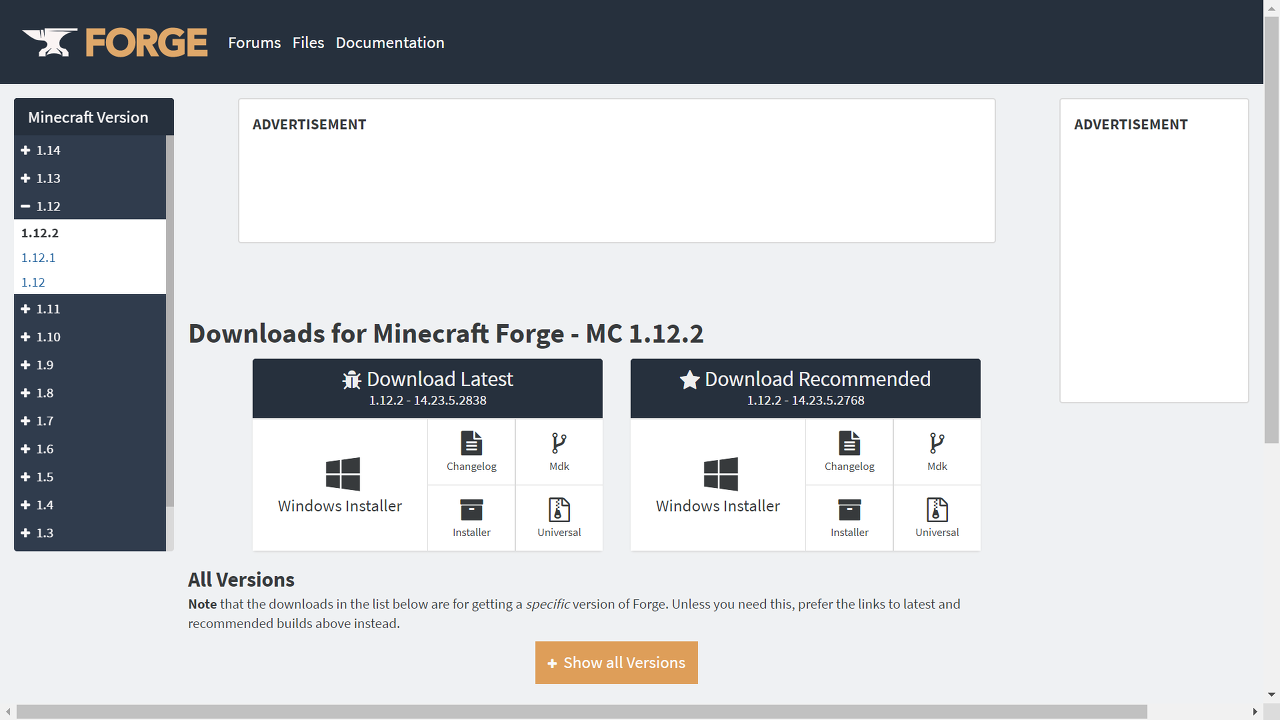Click Windows icon under Download Recommended
This screenshot has width=1280, height=720.
[x=721, y=474]
